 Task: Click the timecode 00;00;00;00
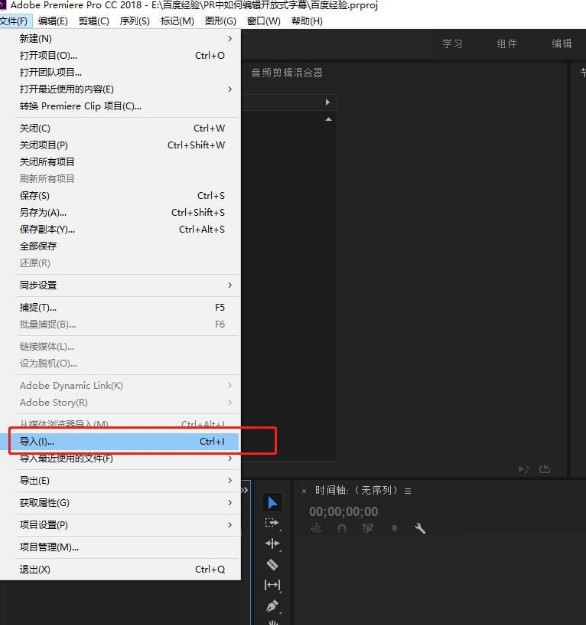click(343, 511)
